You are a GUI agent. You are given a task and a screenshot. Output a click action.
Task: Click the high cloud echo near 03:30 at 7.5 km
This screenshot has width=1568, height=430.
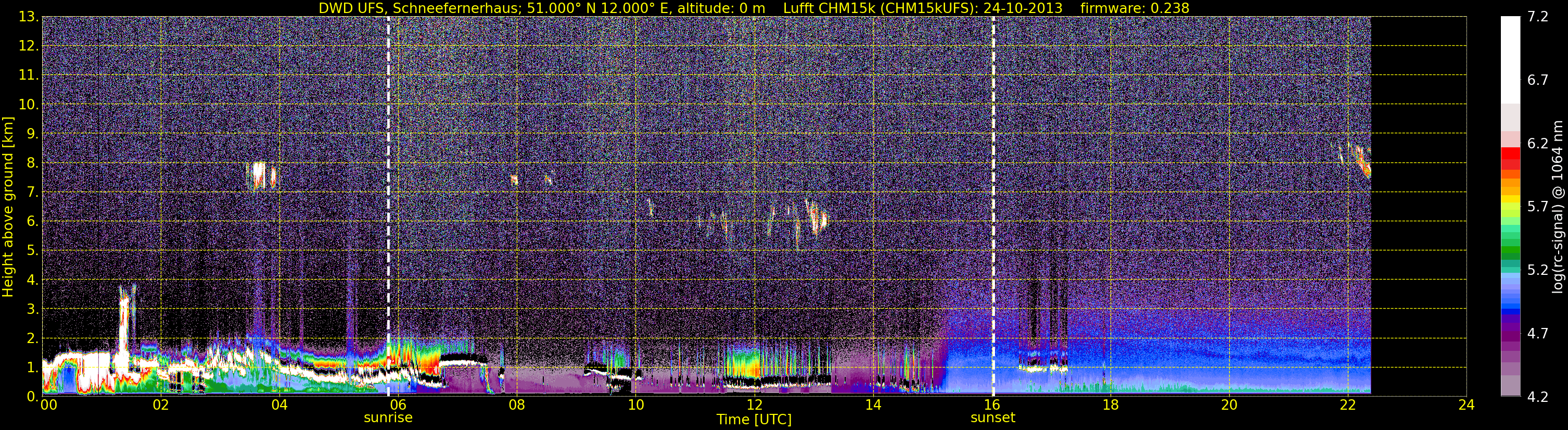click(261, 175)
